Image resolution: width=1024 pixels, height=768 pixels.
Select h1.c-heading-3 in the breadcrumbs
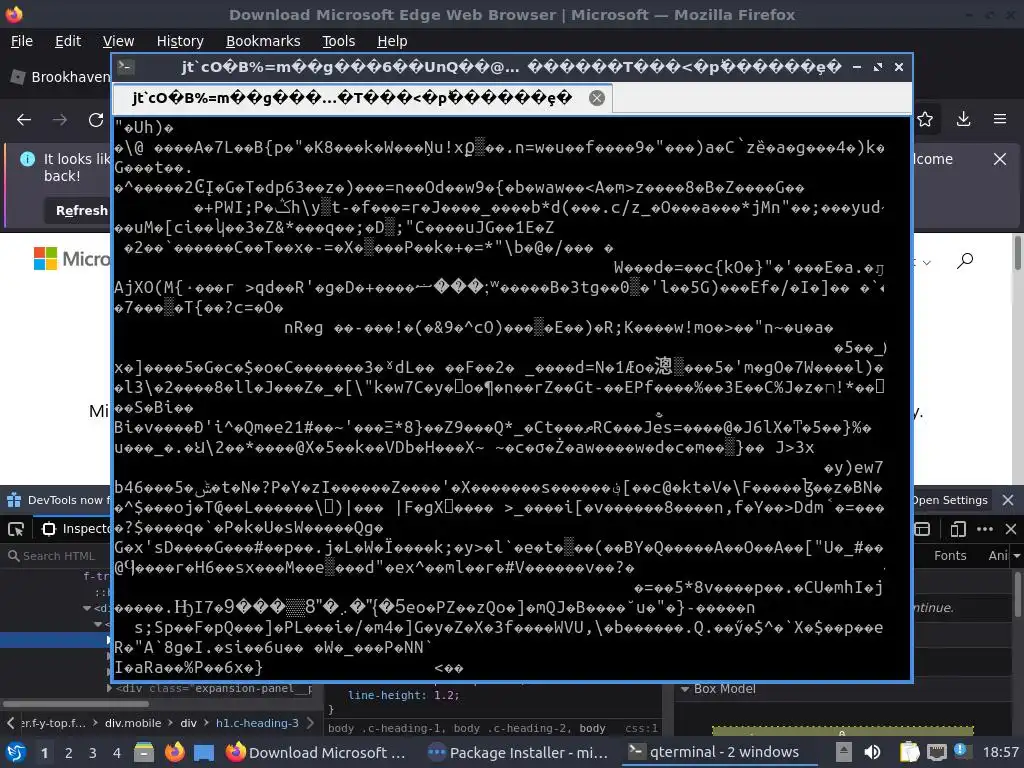[x=257, y=723]
